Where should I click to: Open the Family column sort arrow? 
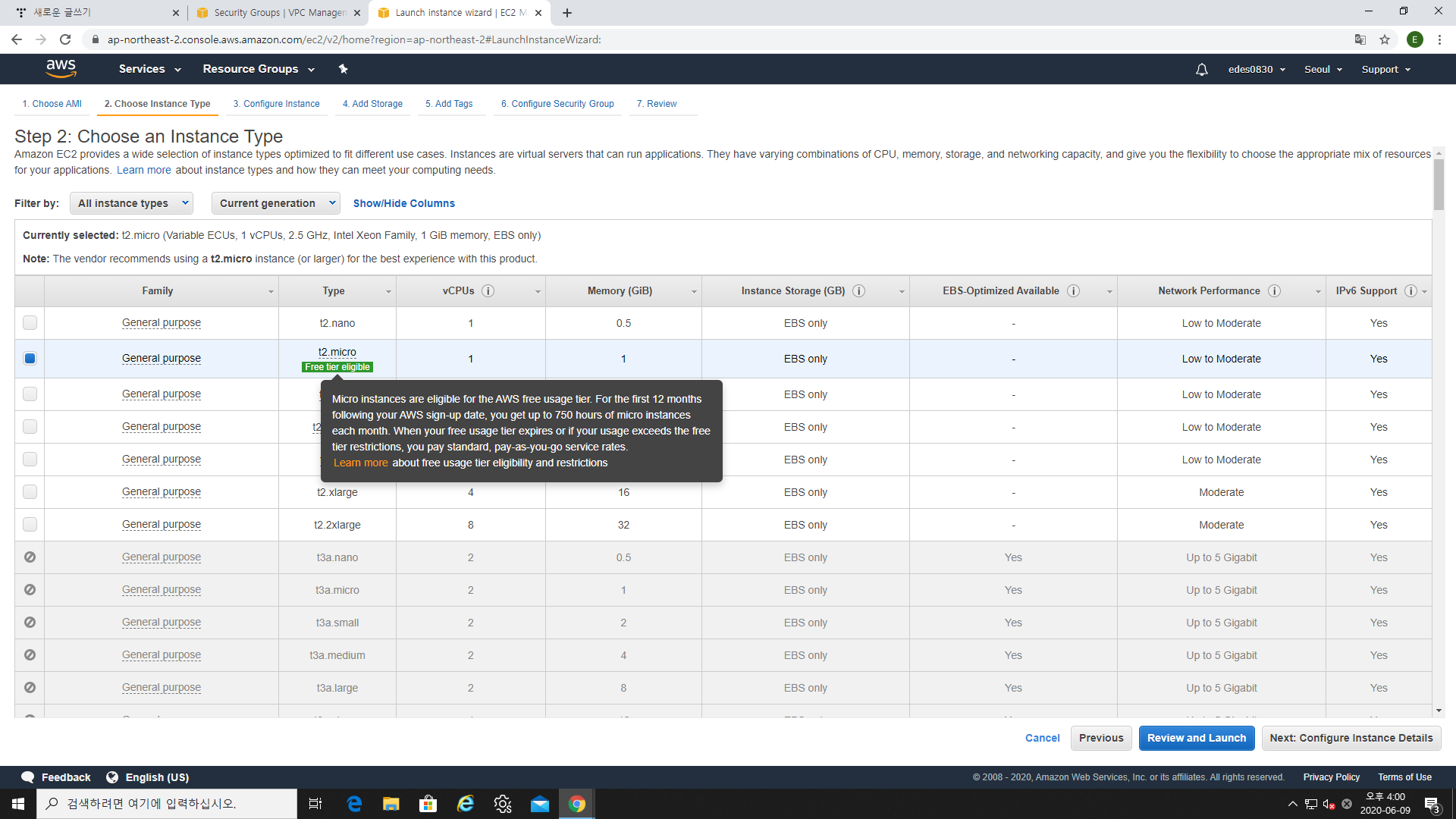[x=270, y=292]
